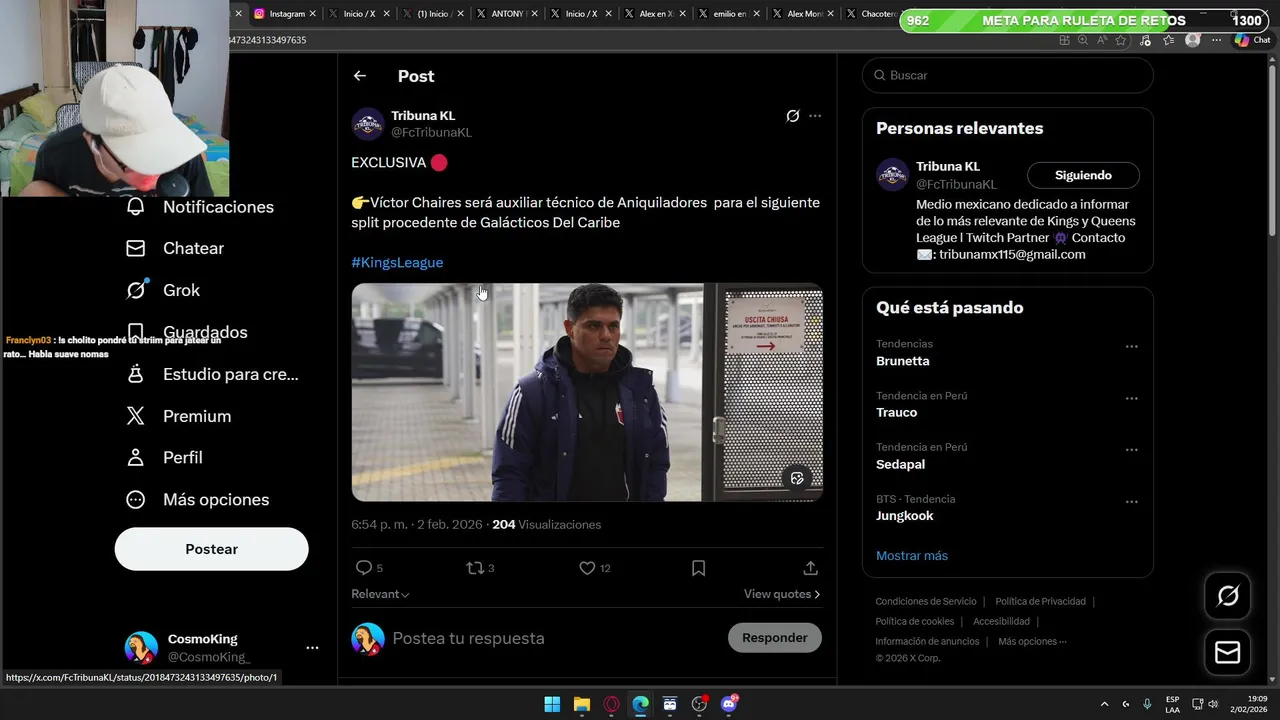Open Perfil in the sidebar
The width and height of the screenshot is (1280, 720).
164,457
